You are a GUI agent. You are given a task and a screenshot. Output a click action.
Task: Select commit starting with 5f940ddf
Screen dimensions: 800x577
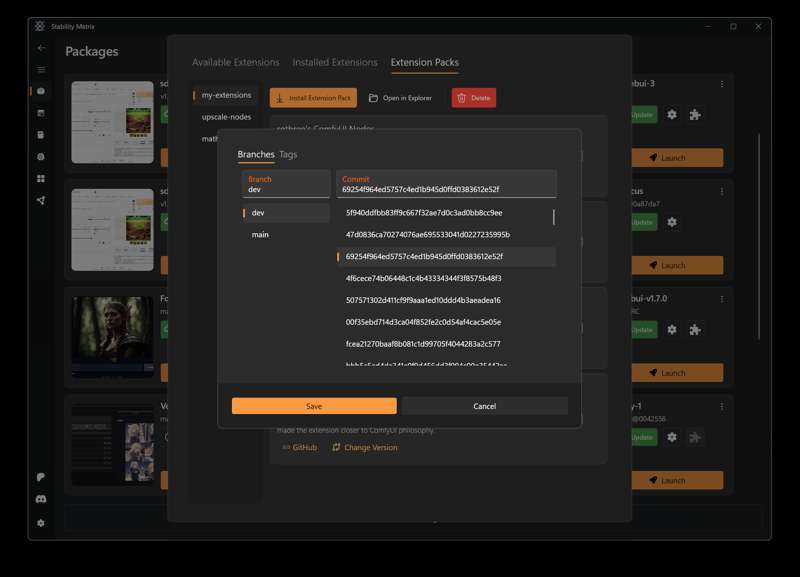[424, 213]
